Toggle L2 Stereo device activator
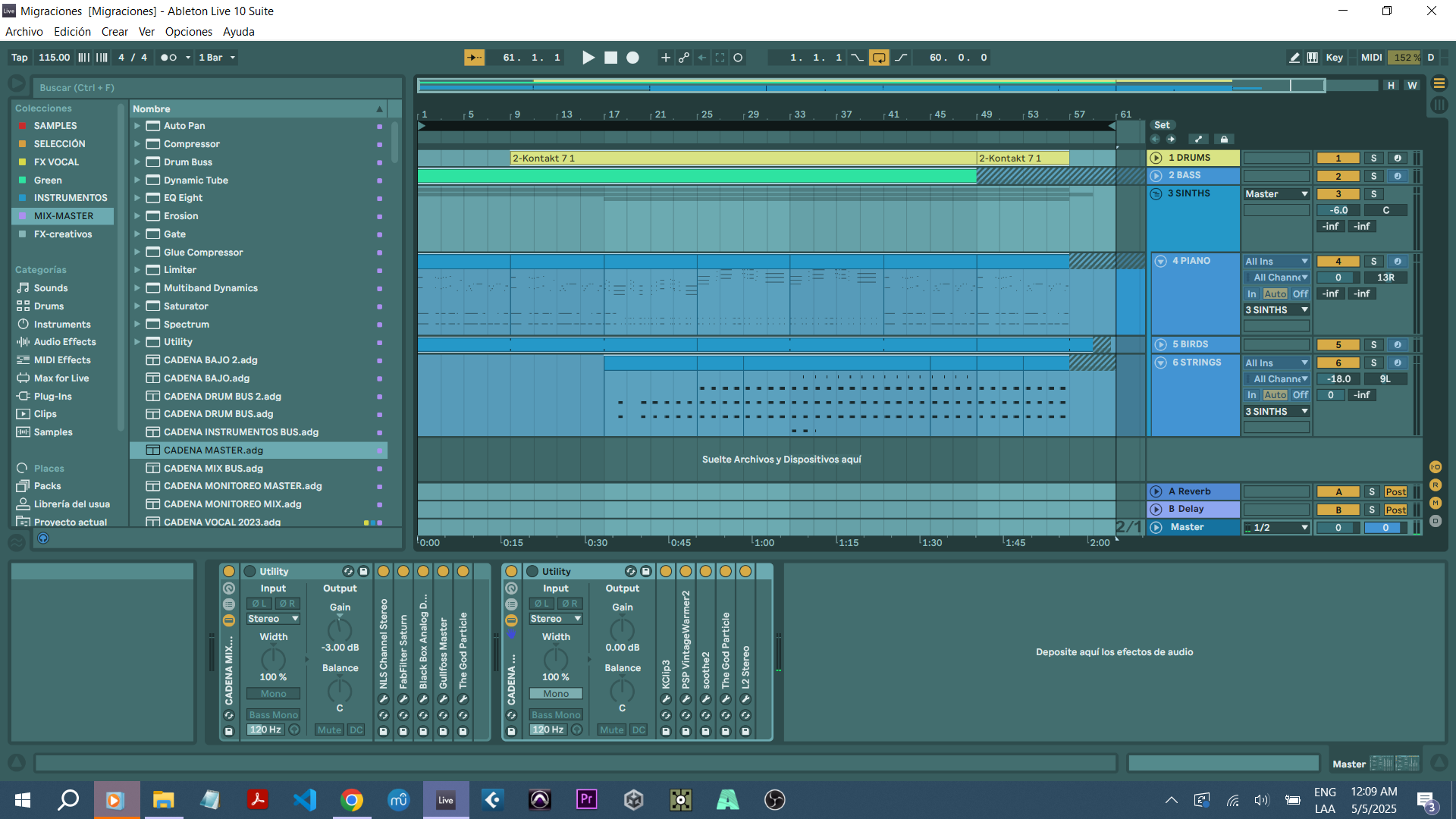 tap(745, 572)
